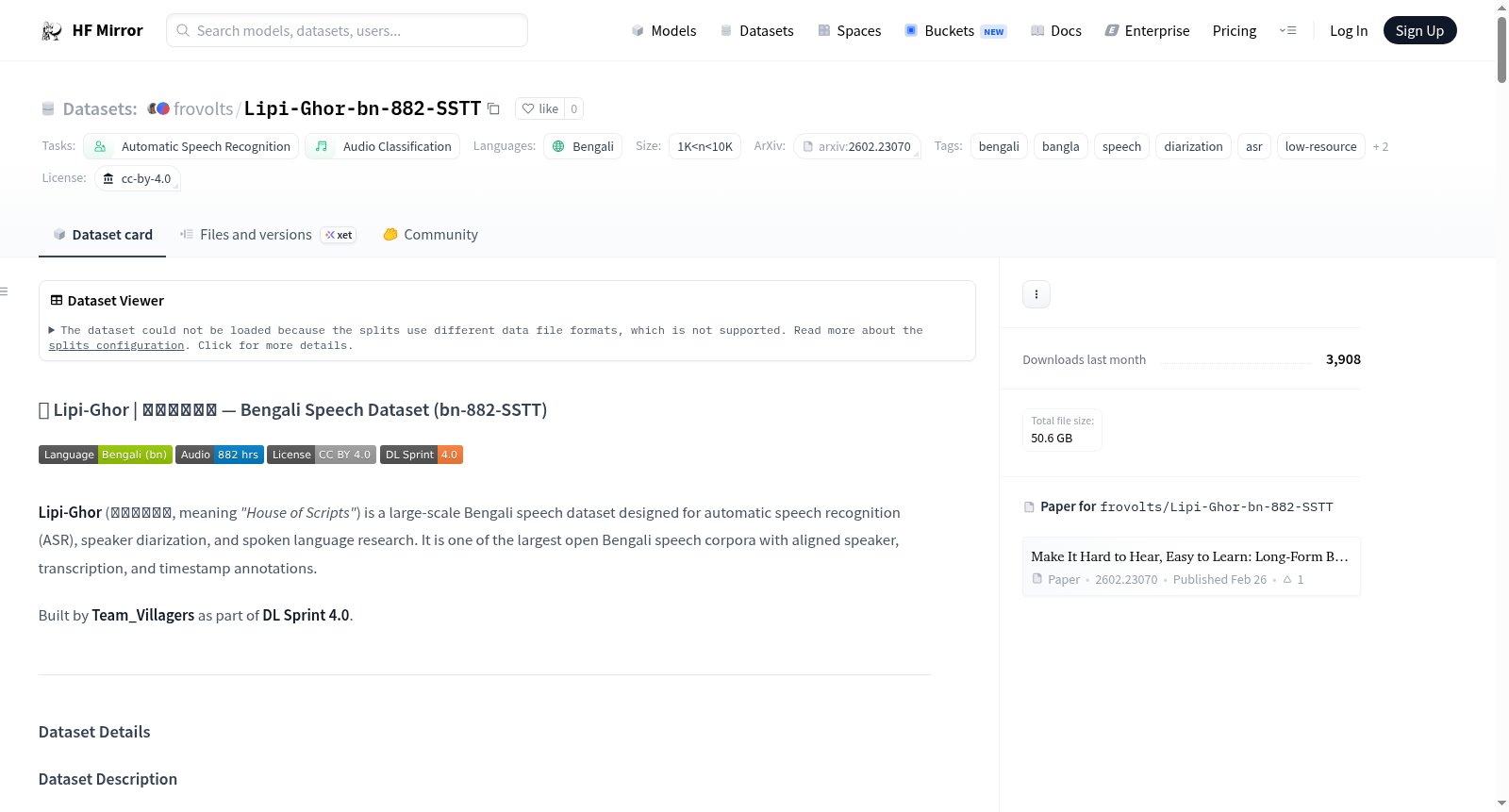The width and height of the screenshot is (1509, 812).
Task: Click the like button
Action: pyautogui.click(x=540, y=108)
